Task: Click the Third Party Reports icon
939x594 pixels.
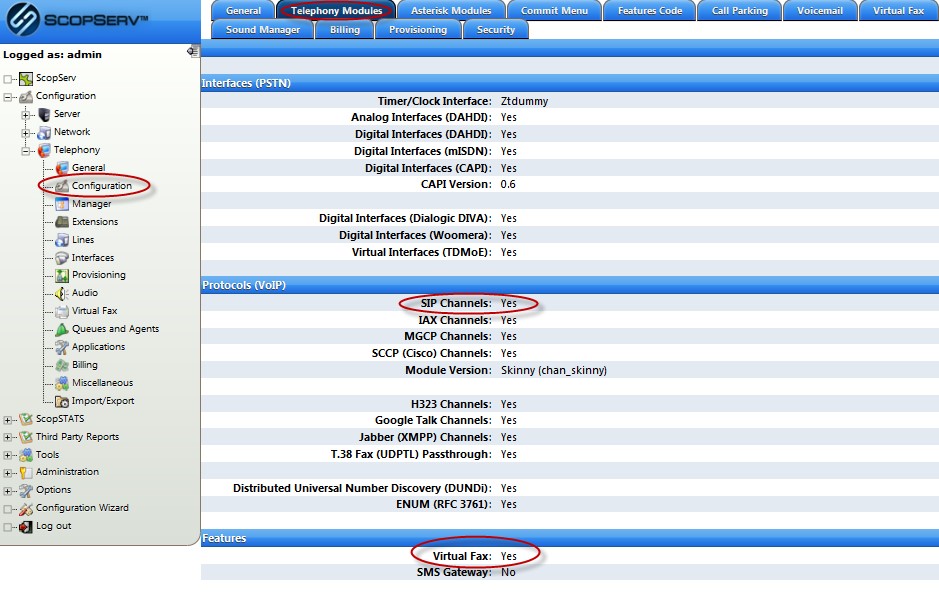Action: click(x=26, y=437)
